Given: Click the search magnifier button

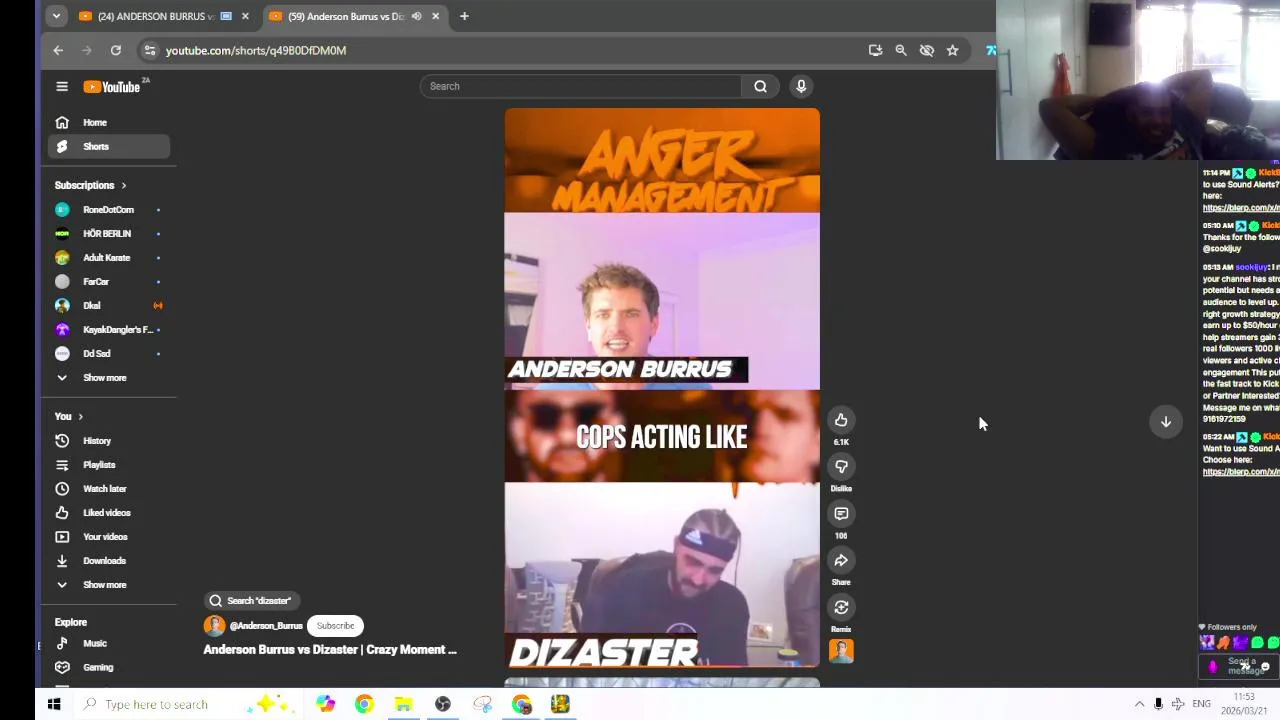Looking at the screenshot, I should click(x=760, y=86).
